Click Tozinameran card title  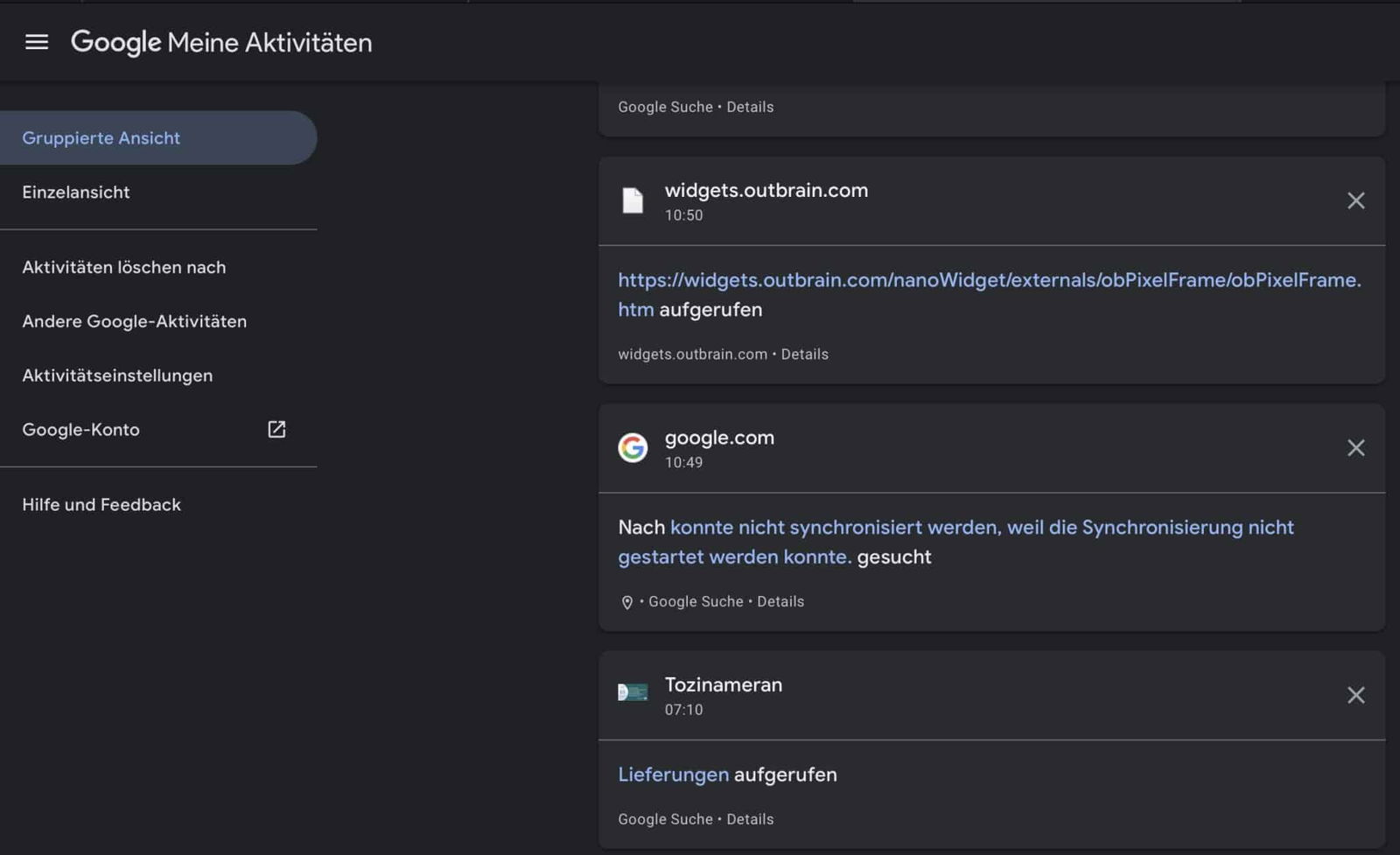[724, 684]
